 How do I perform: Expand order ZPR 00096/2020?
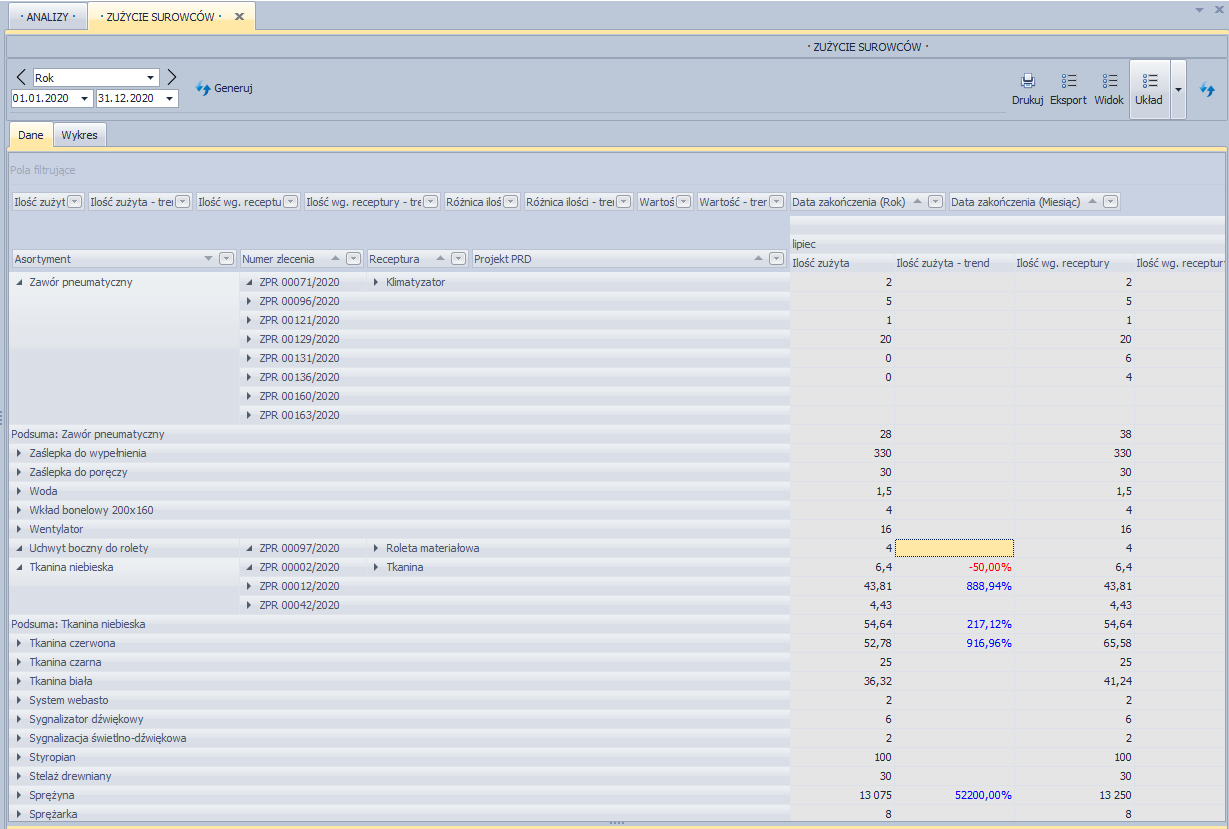pos(249,301)
